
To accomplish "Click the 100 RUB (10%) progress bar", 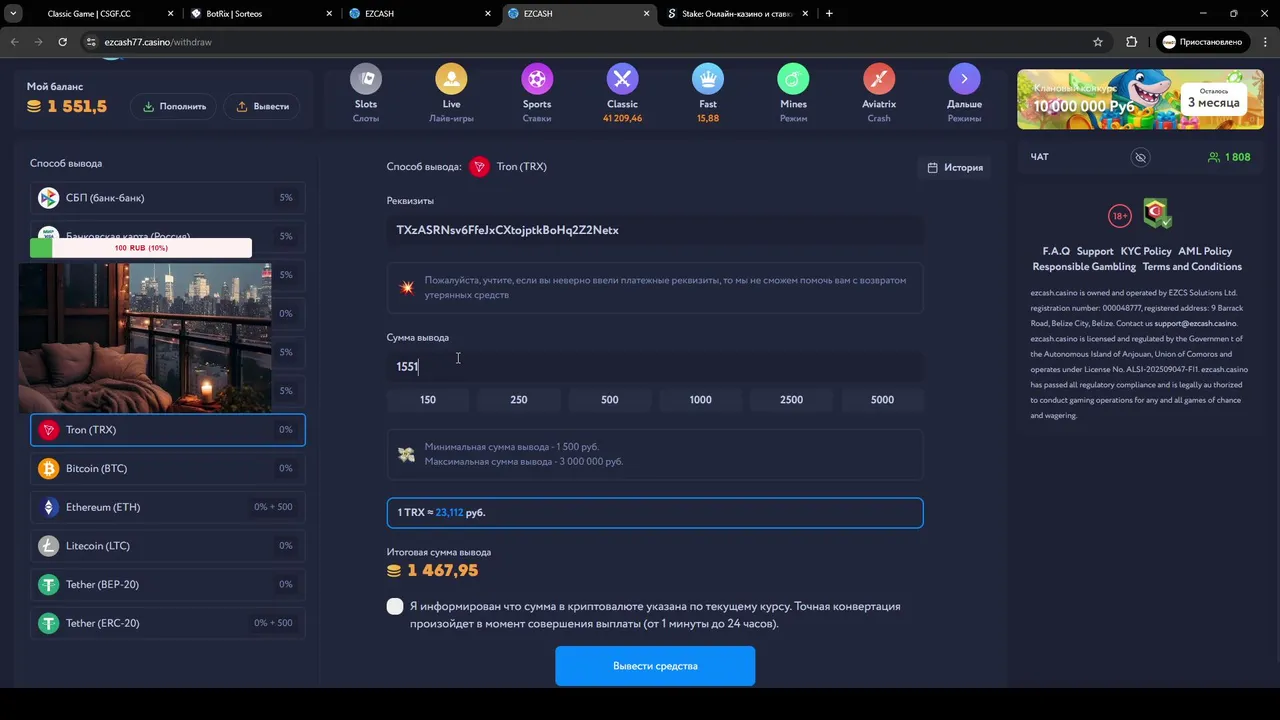I will [141, 248].
